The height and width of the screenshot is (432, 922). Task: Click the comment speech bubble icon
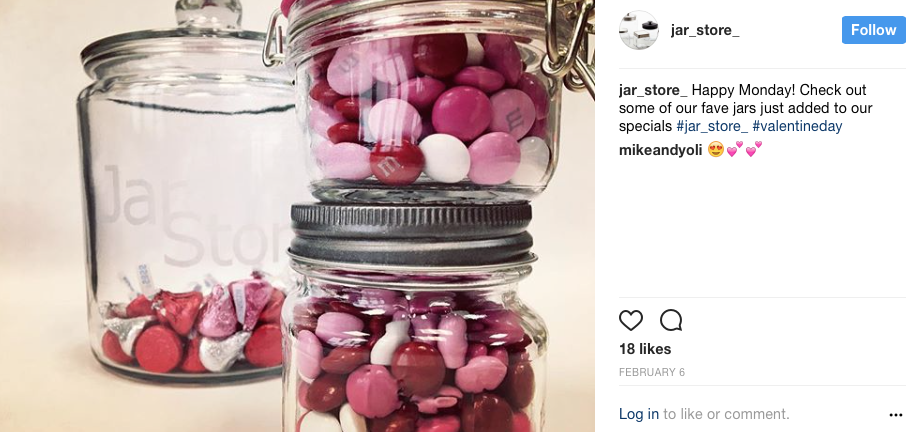[x=671, y=320]
